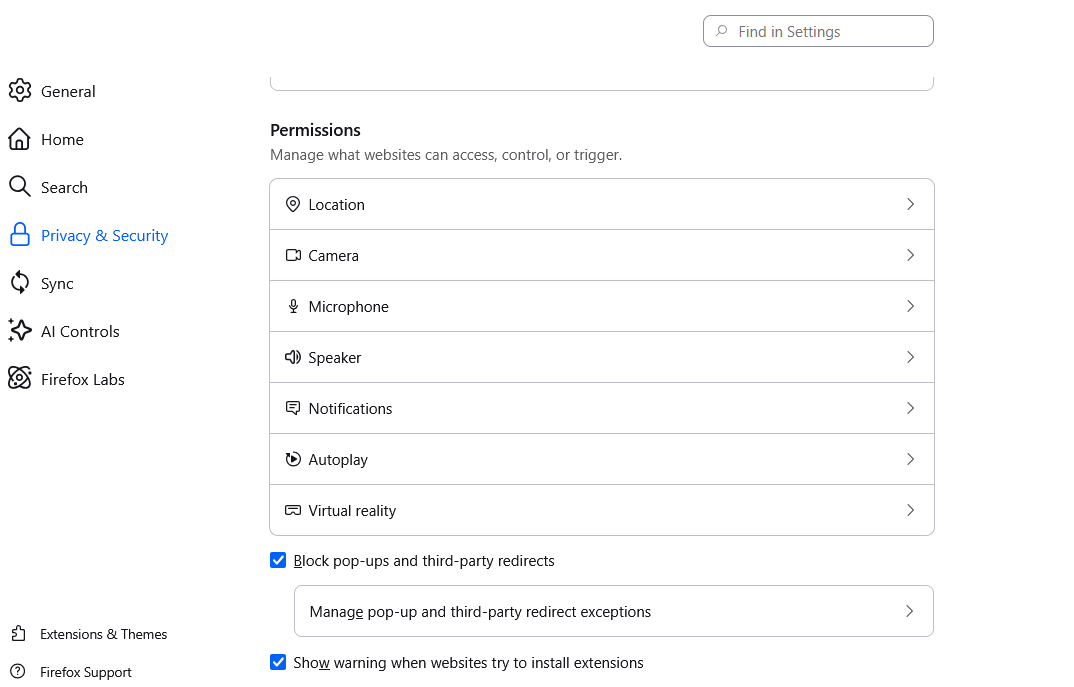Uncheck Block pop-ups and third-party redirects
Screen dimensions: 1074x687
point(277,560)
